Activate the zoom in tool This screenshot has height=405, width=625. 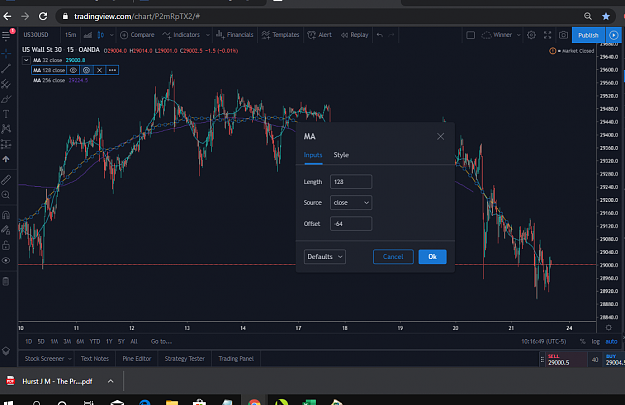coord(6,195)
